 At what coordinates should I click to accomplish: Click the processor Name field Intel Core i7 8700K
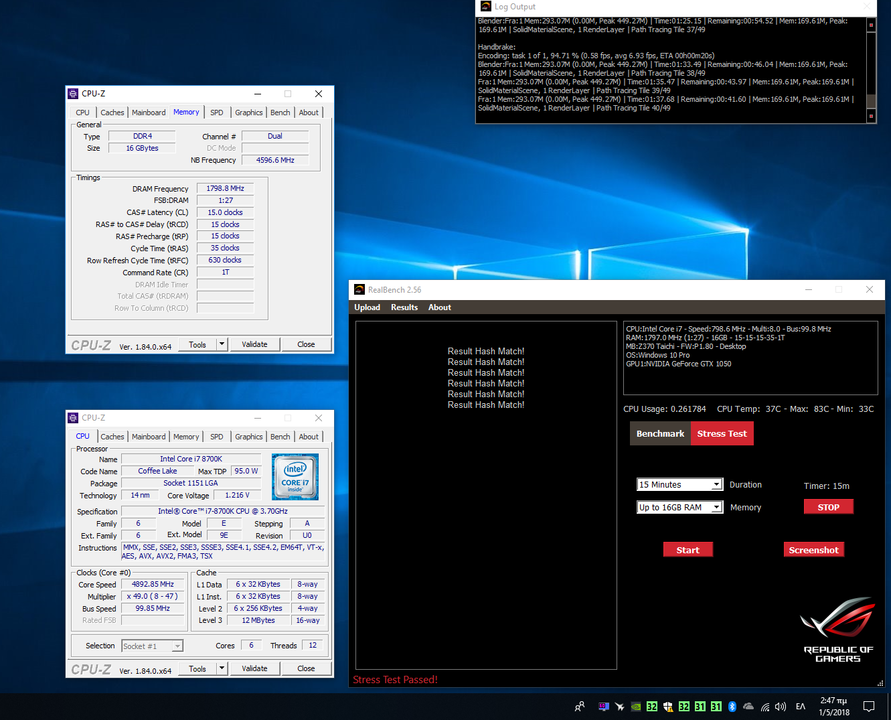coord(191,459)
